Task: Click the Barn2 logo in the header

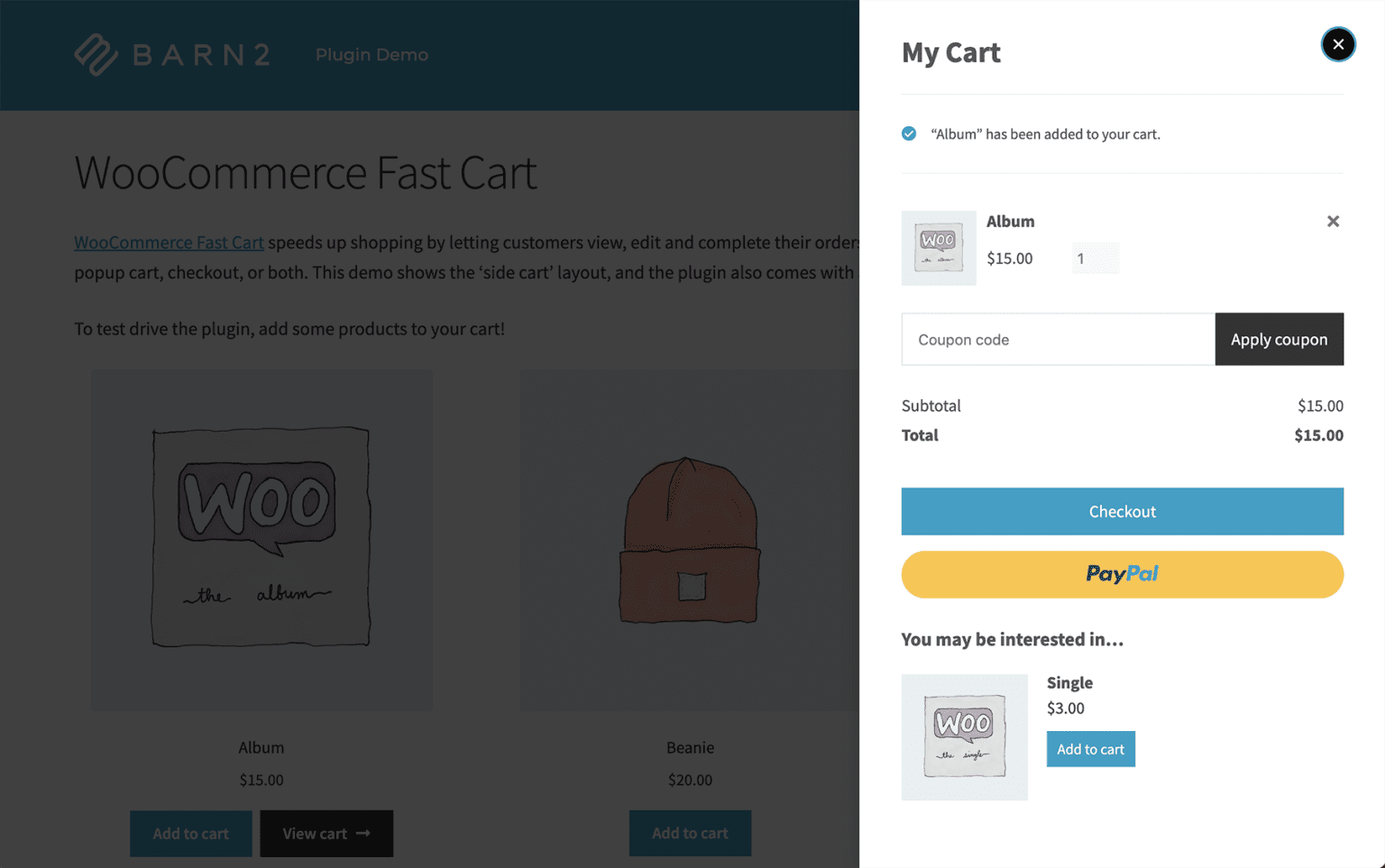Action: tap(171, 54)
